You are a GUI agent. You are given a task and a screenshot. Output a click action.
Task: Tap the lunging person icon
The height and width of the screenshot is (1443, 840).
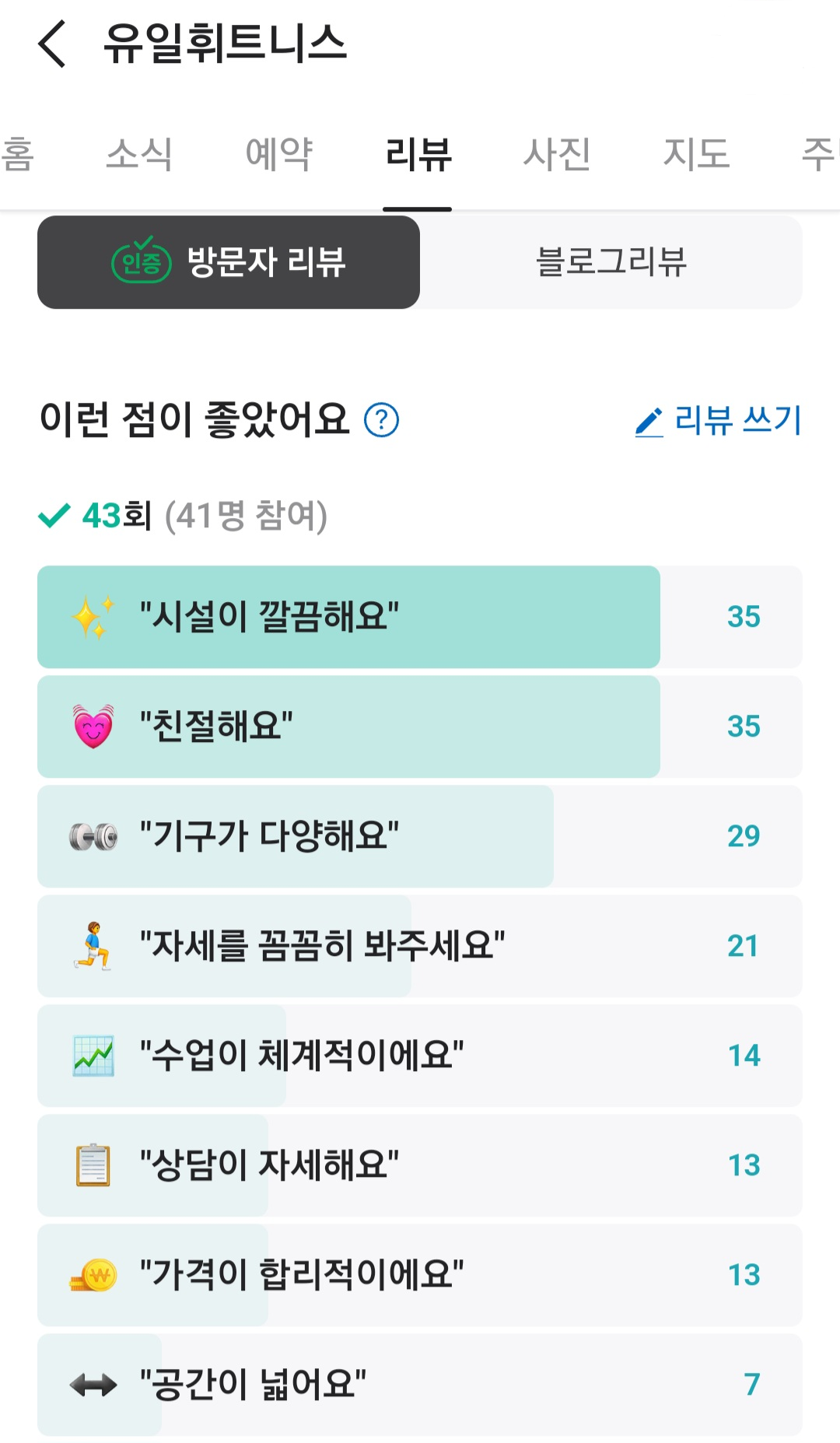[93, 946]
